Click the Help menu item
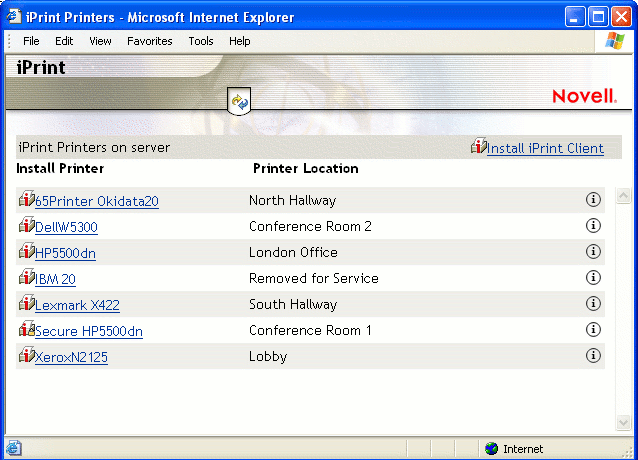 point(239,41)
